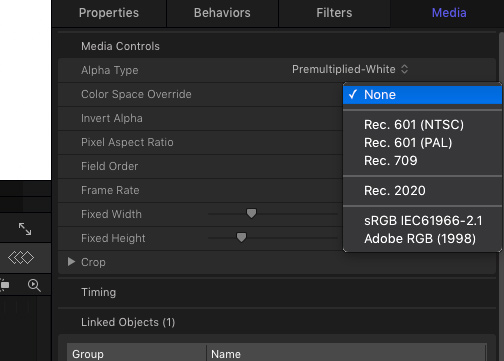
Task: Click the Pixel Aspect Ratio label
Action: 127,142
